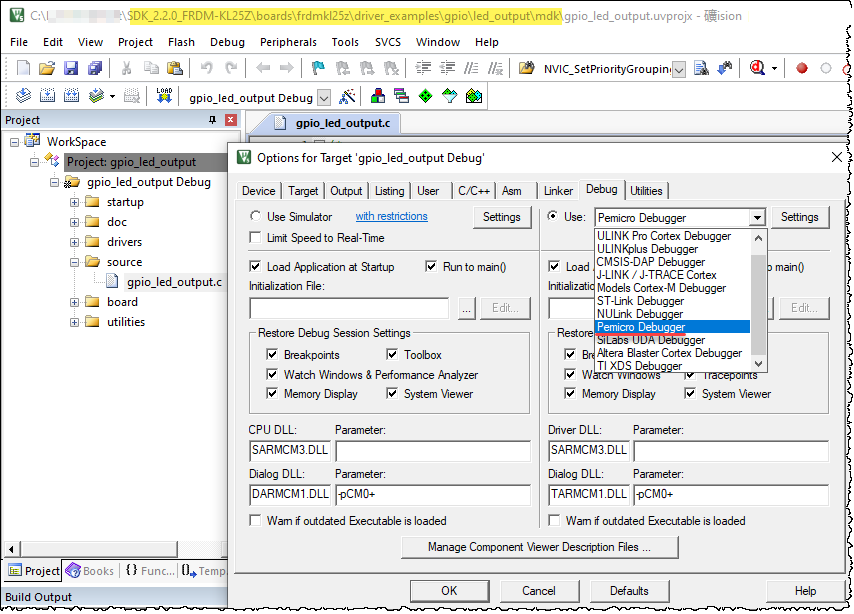Image resolution: width=854 pixels, height=614 pixels.
Task: Expand startup folder
Action: tap(75, 202)
